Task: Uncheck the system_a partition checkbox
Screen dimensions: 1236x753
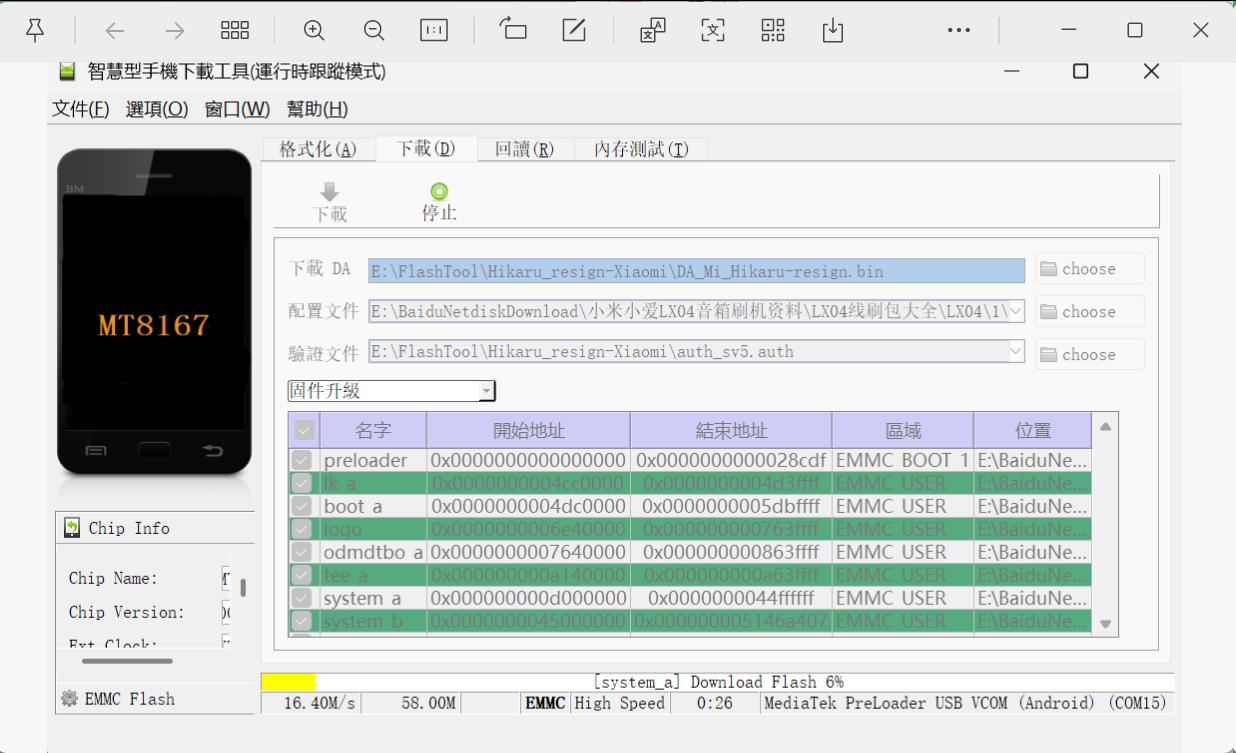Action: point(301,597)
